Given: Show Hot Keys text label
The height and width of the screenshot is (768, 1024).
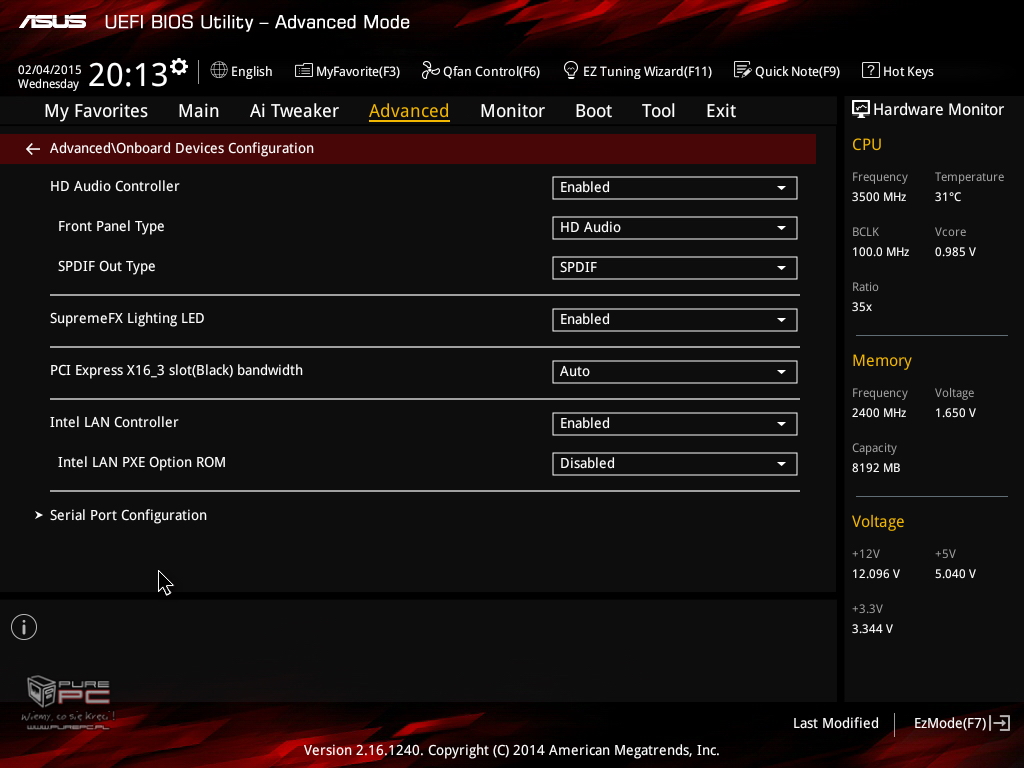Looking at the screenshot, I should (x=908, y=72).
